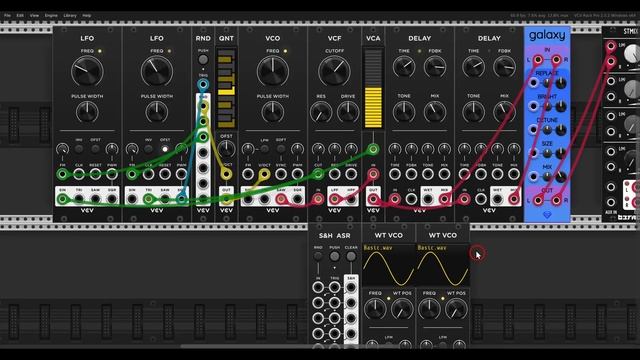Screen dimensions: 640x360
Task: Click the first DELAY's WET output jack
Action: (x=428, y=199)
